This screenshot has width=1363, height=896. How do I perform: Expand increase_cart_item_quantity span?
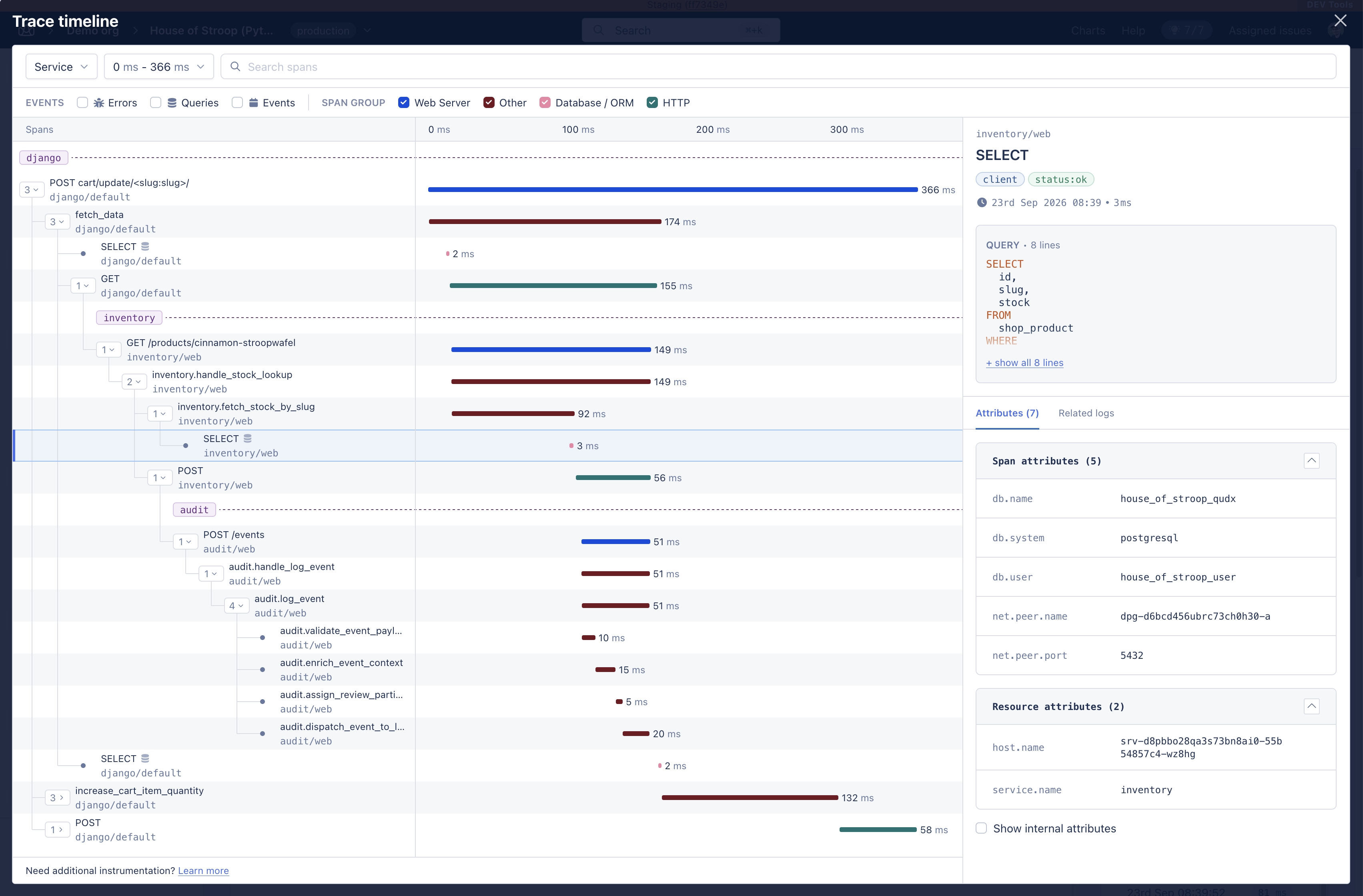point(57,798)
